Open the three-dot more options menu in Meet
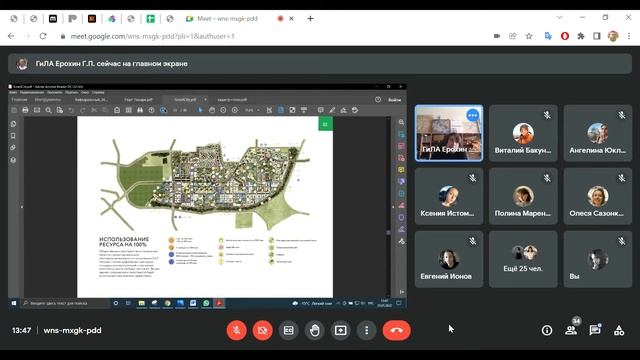The width and height of the screenshot is (640, 360). point(367,330)
